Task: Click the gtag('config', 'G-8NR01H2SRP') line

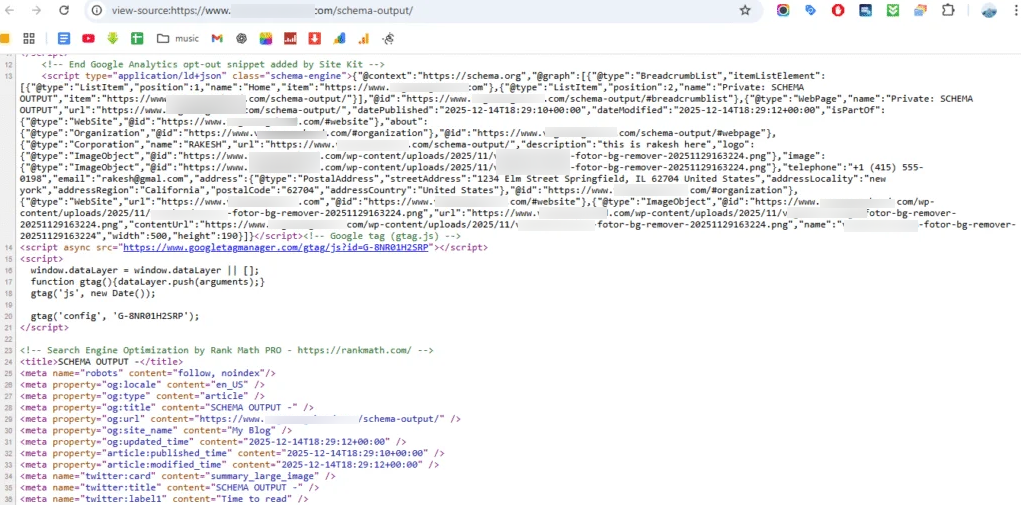Action: (115, 316)
